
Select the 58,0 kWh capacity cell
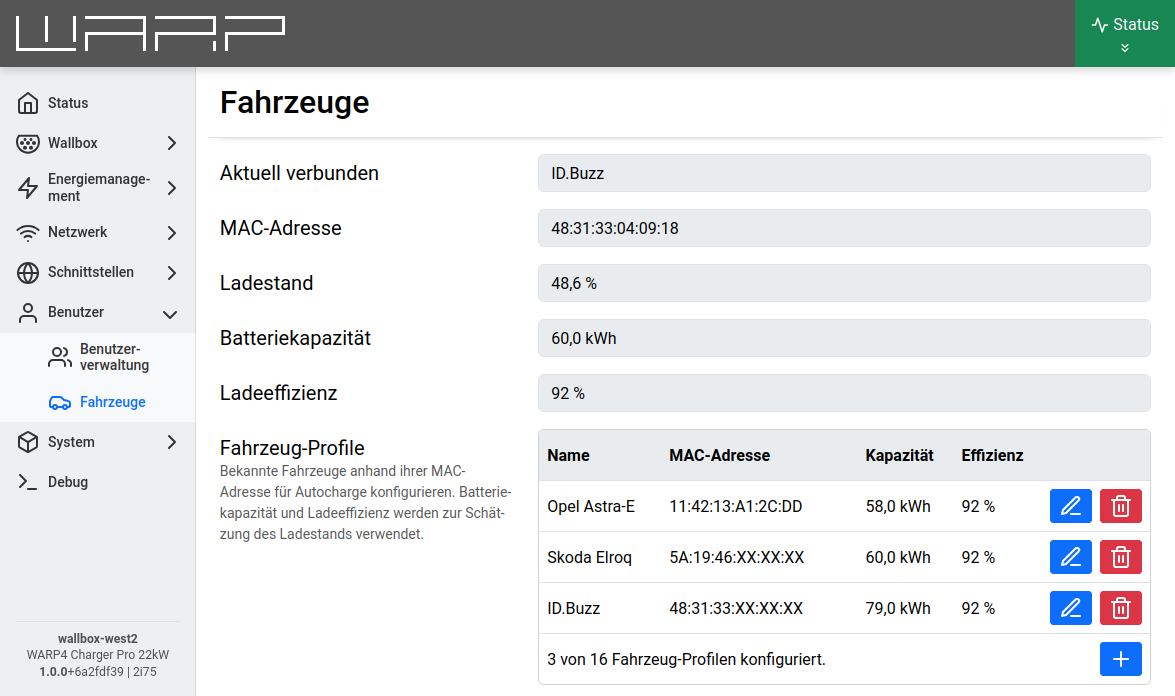898,506
